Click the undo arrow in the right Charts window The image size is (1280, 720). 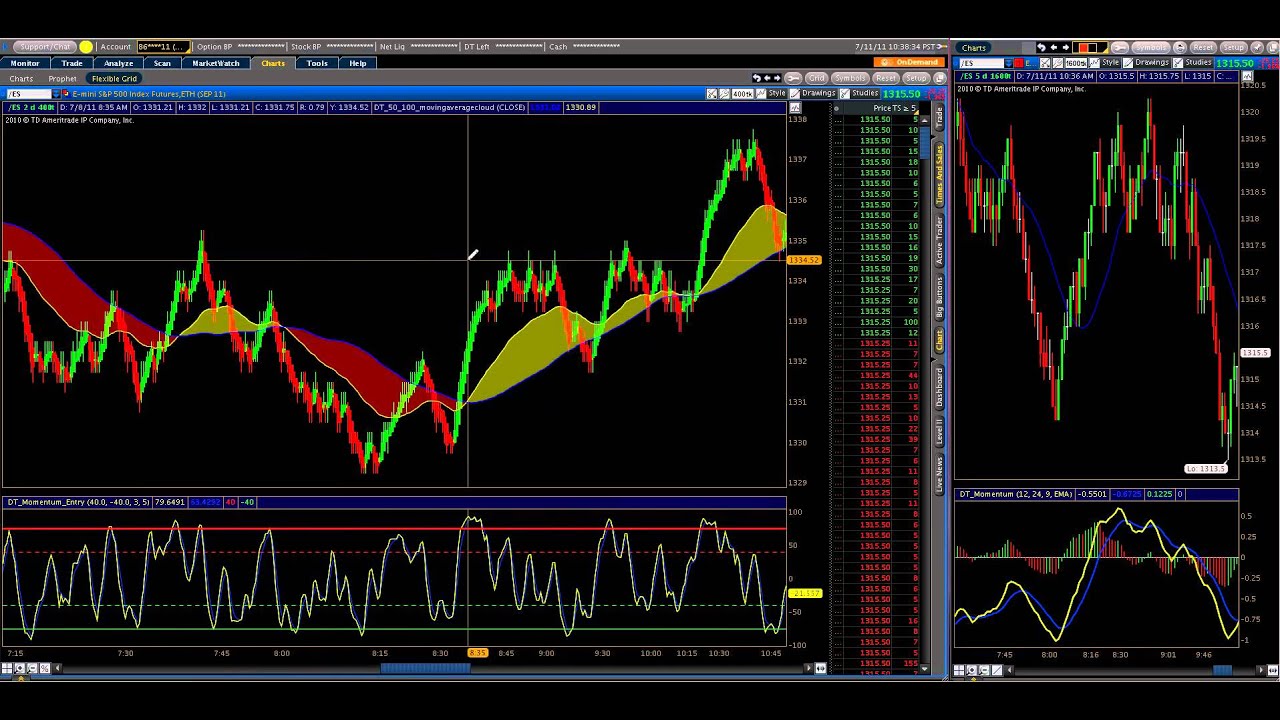(1041, 48)
